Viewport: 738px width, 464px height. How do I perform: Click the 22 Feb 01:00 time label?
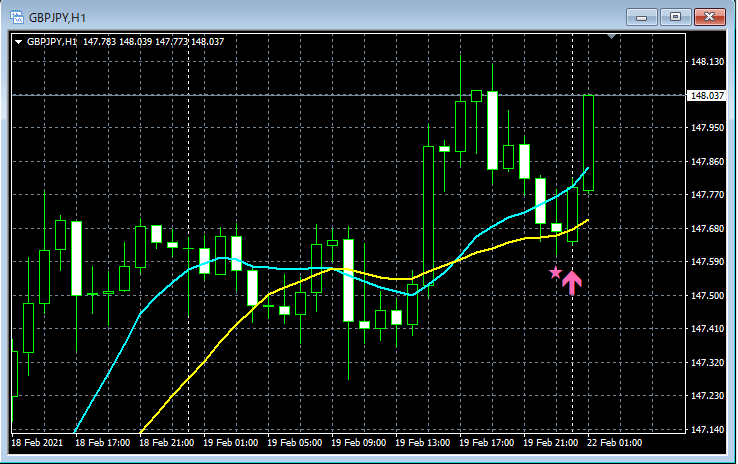(614, 443)
